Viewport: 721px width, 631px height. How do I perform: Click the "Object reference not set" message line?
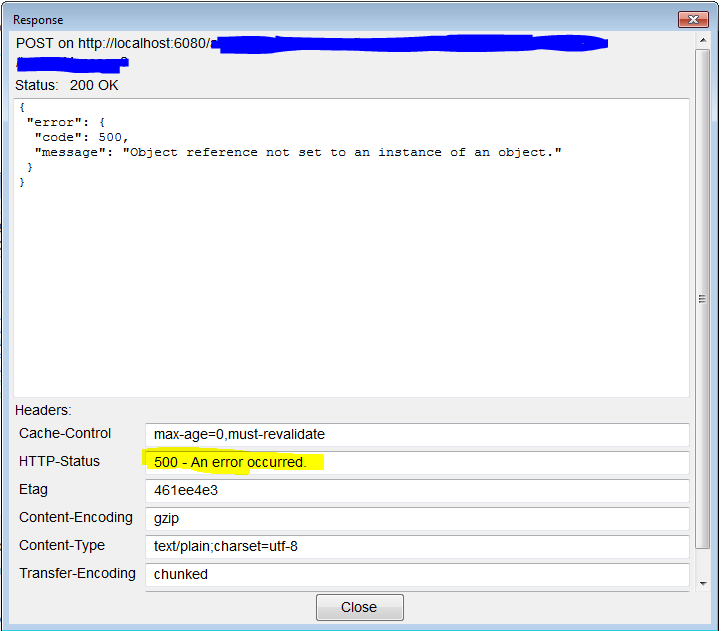298,152
